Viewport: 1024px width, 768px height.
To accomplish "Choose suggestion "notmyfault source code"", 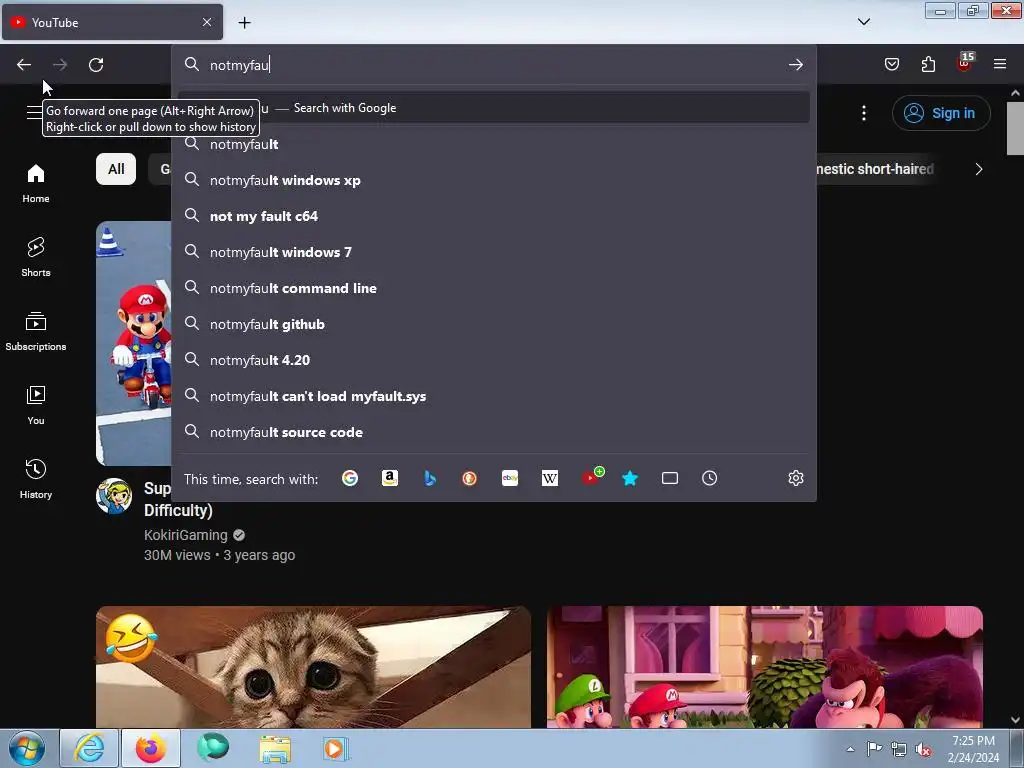I will click(x=494, y=432).
